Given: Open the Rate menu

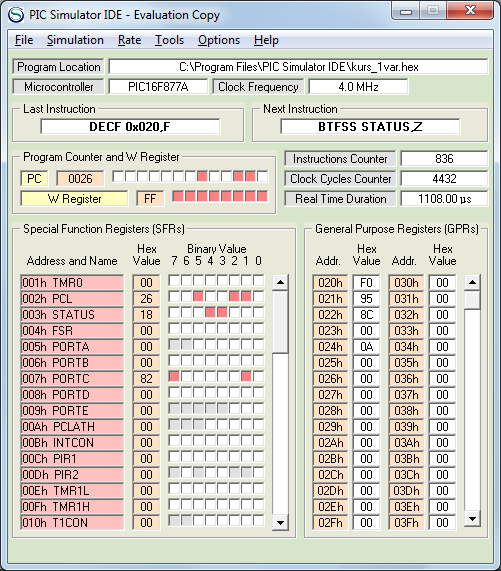Looking at the screenshot, I should (129, 40).
